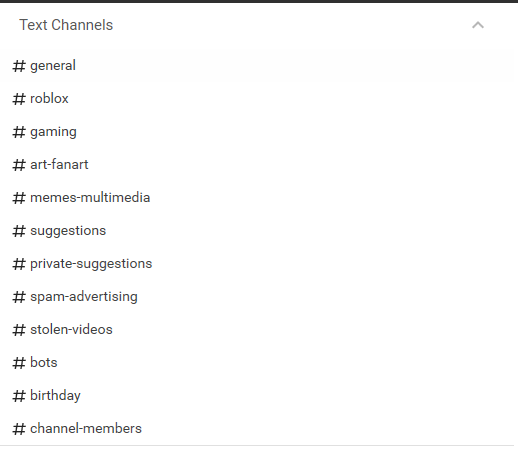Click the hash icon beside channel-members
Image resolution: width=518 pixels, height=456 pixels.
point(19,429)
